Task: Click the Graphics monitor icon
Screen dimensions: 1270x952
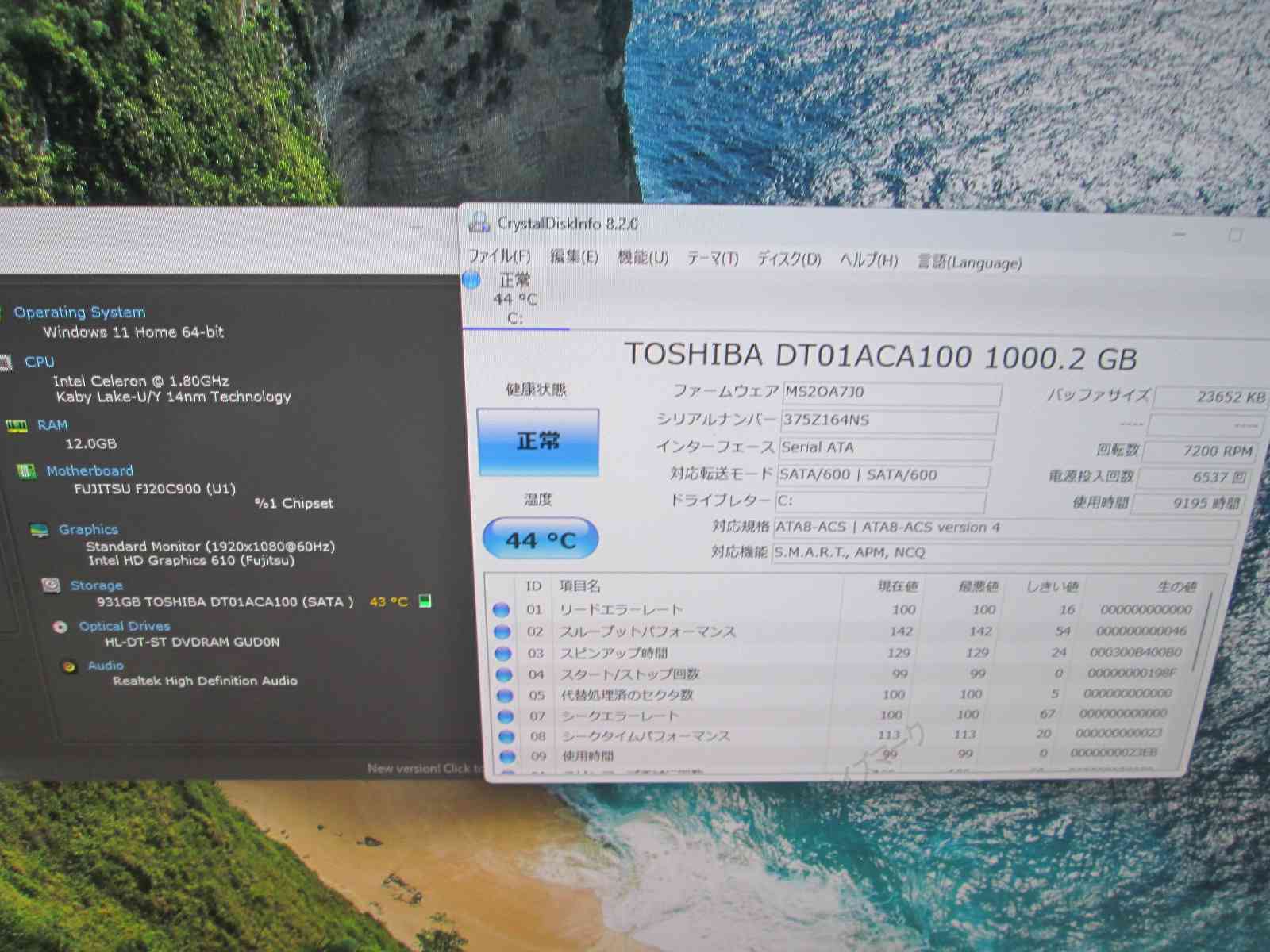Action: (39, 531)
